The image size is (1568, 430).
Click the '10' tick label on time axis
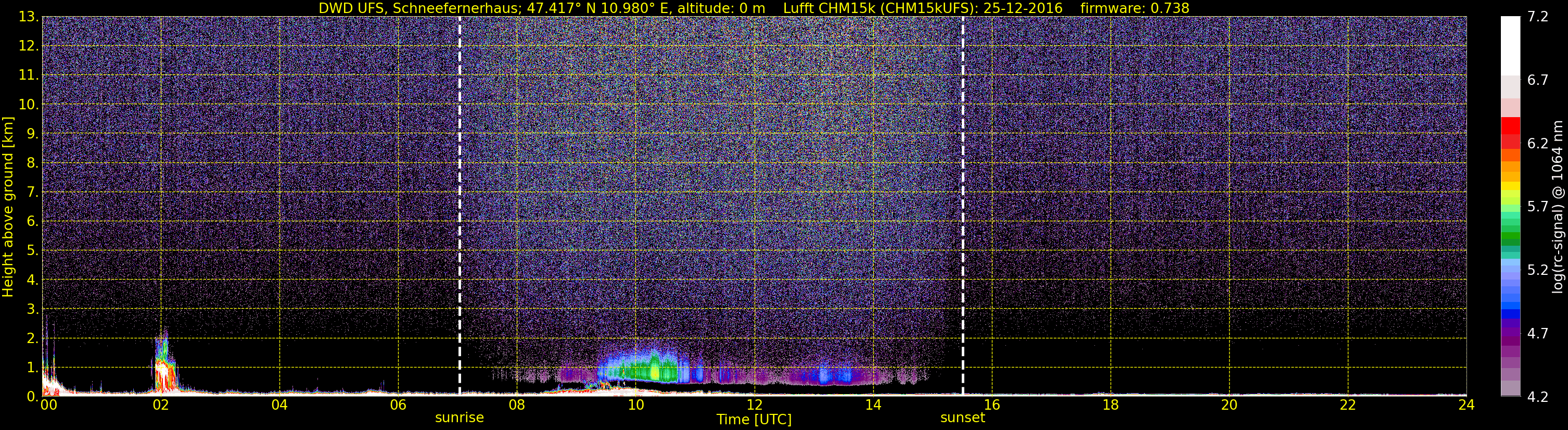pos(635,405)
